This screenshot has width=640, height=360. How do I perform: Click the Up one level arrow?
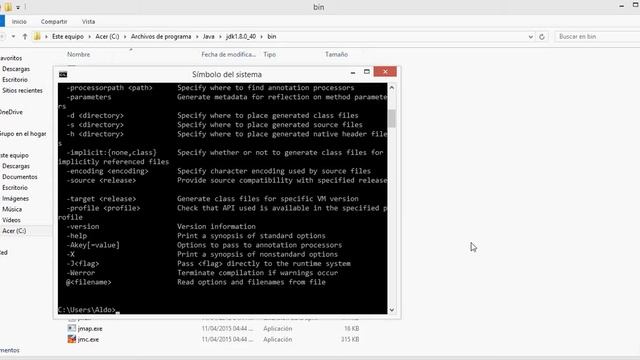tap(25, 37)
